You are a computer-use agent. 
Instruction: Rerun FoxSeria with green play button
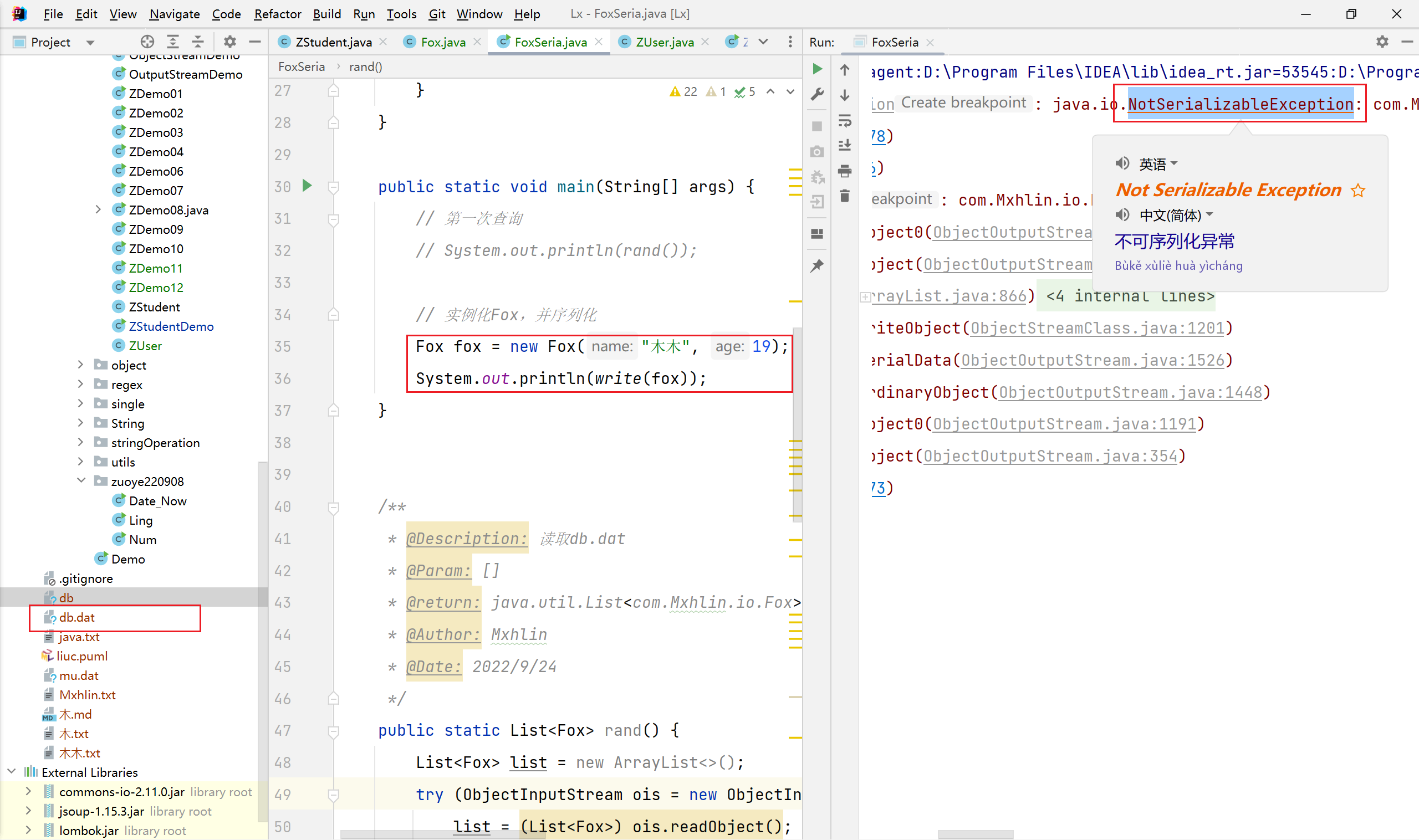point(817,69)
